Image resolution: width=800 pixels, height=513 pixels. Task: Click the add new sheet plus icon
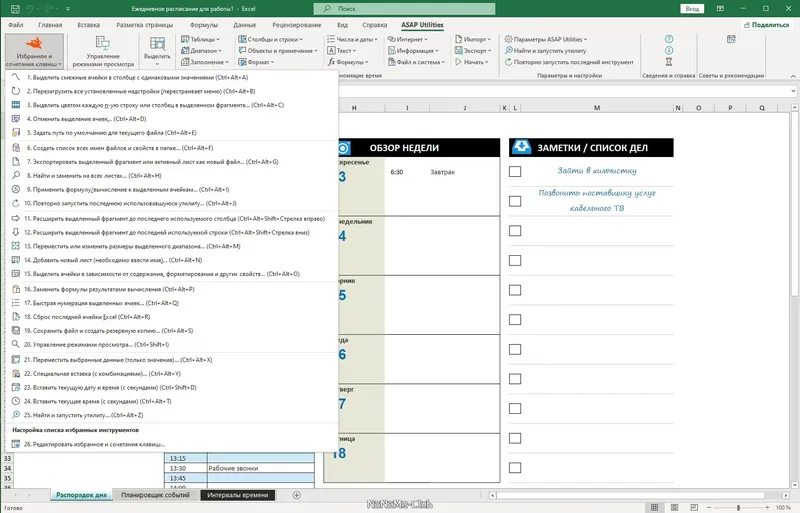pos(296,495)
